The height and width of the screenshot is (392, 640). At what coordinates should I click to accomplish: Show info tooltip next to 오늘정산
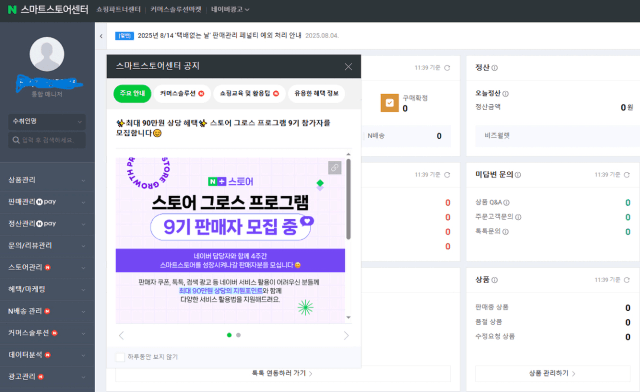tap(505, 94)
